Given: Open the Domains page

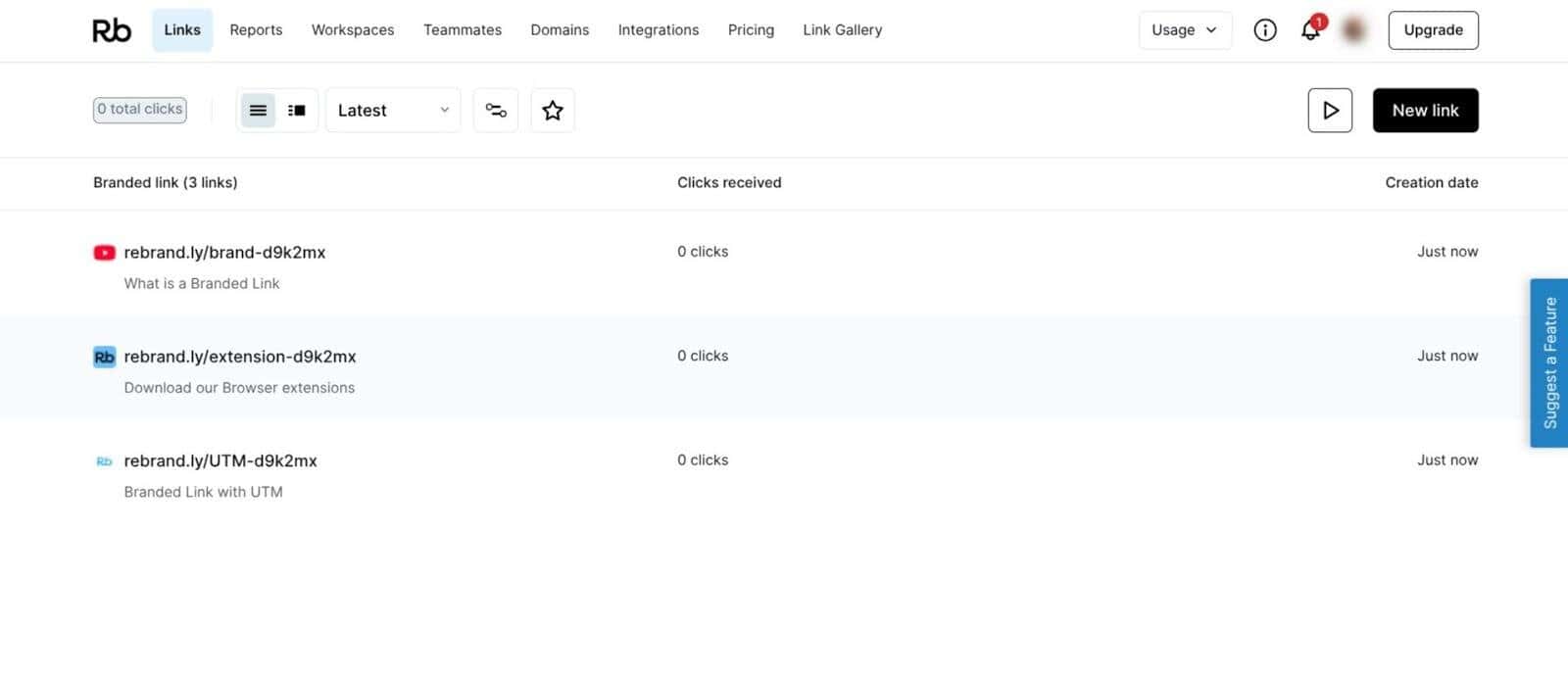Looking at the screenshot, I should (x=560, y=30).
